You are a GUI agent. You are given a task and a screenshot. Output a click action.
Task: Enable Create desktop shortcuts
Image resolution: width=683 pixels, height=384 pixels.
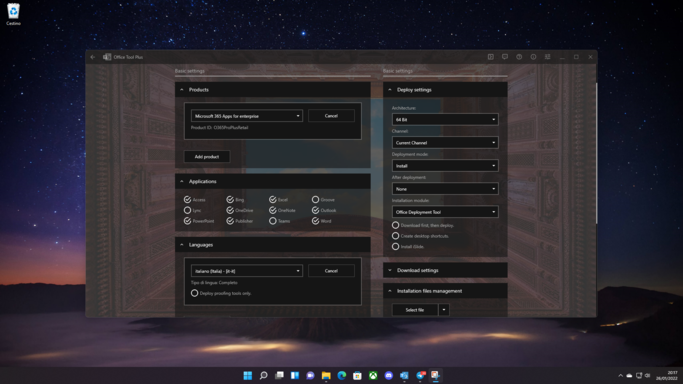click(x=396, y=236)
